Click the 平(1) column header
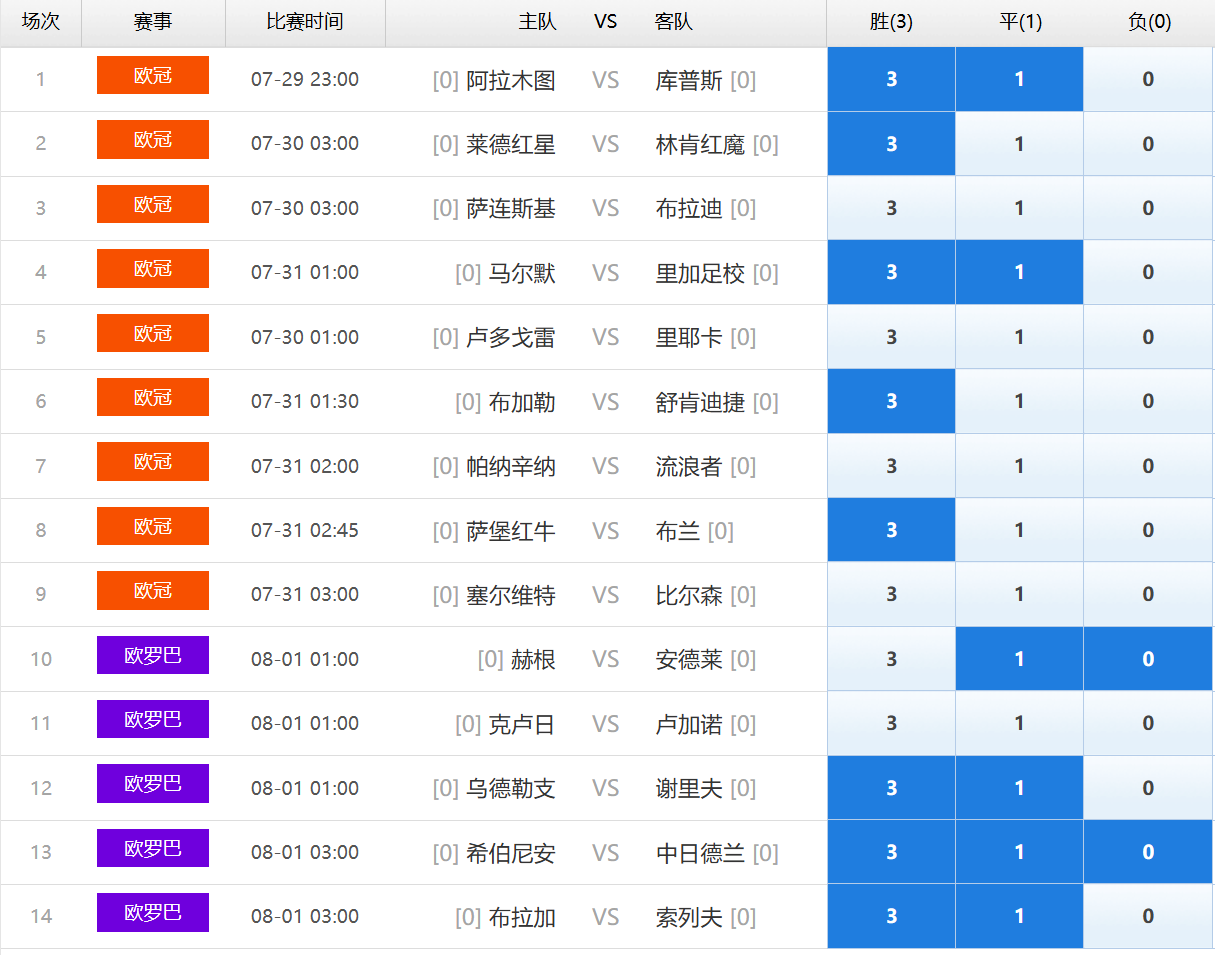 click(1020, 22)
